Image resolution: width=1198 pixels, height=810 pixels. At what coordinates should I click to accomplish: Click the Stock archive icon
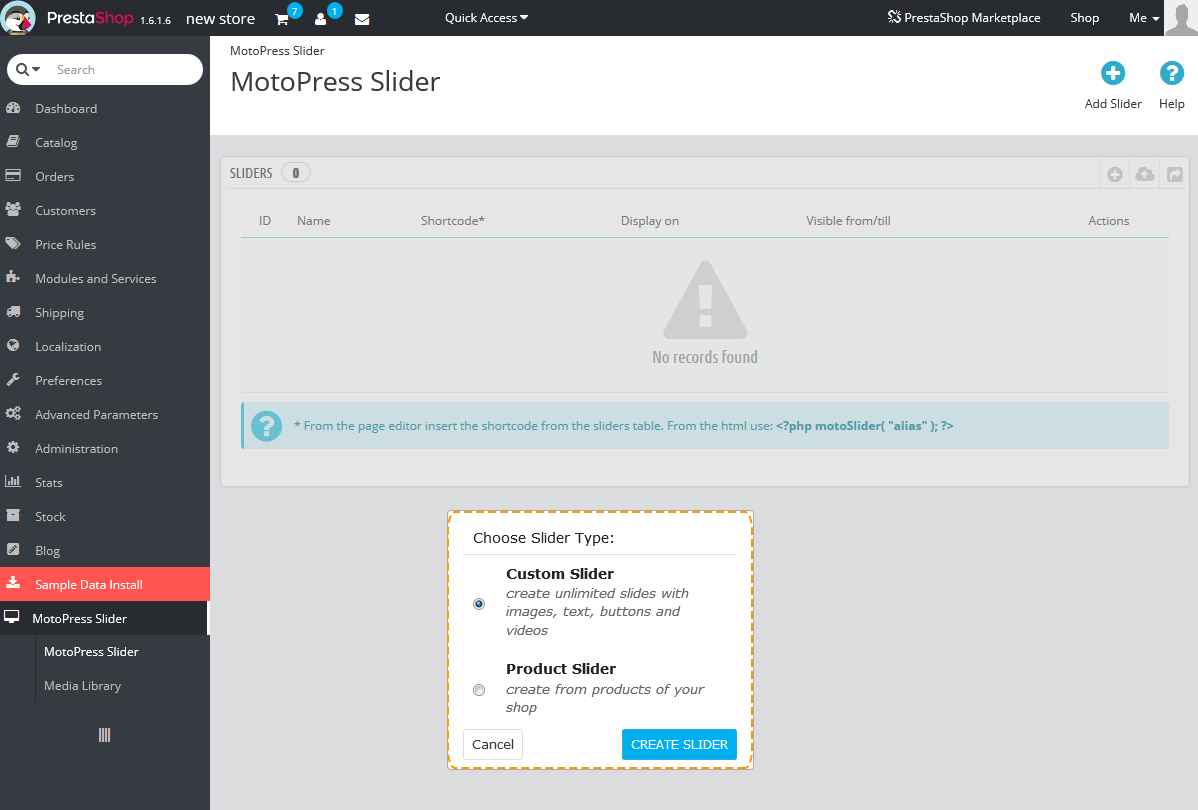tap(13, 516)
